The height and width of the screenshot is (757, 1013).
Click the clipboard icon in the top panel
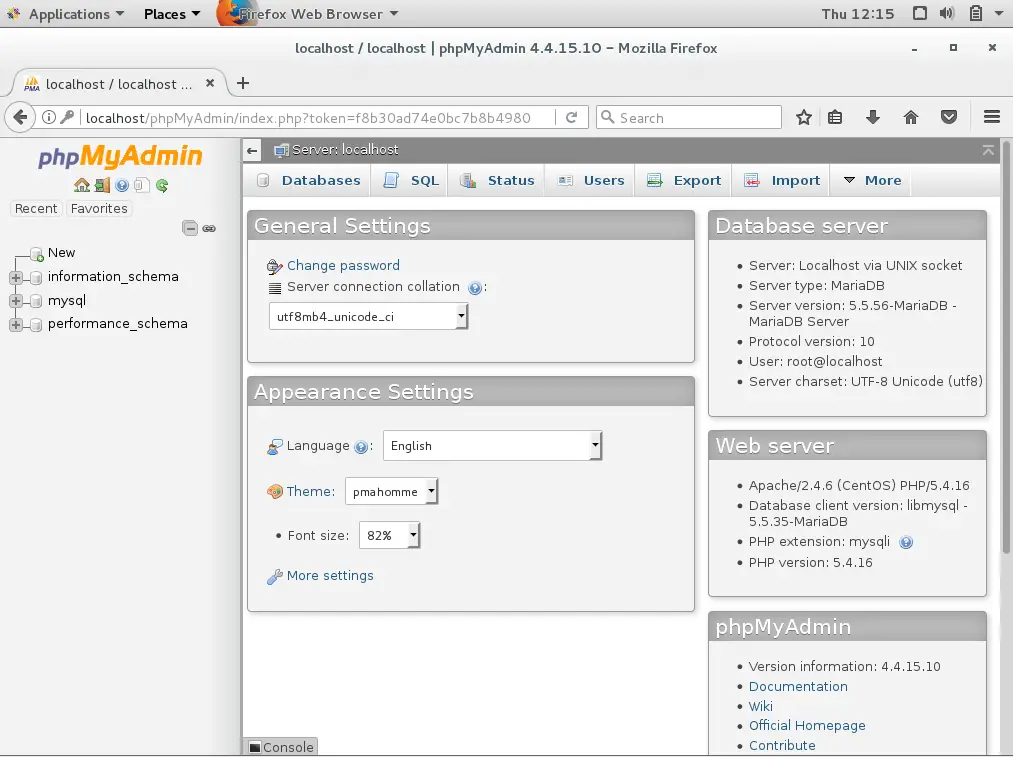(x=976, y=14)
